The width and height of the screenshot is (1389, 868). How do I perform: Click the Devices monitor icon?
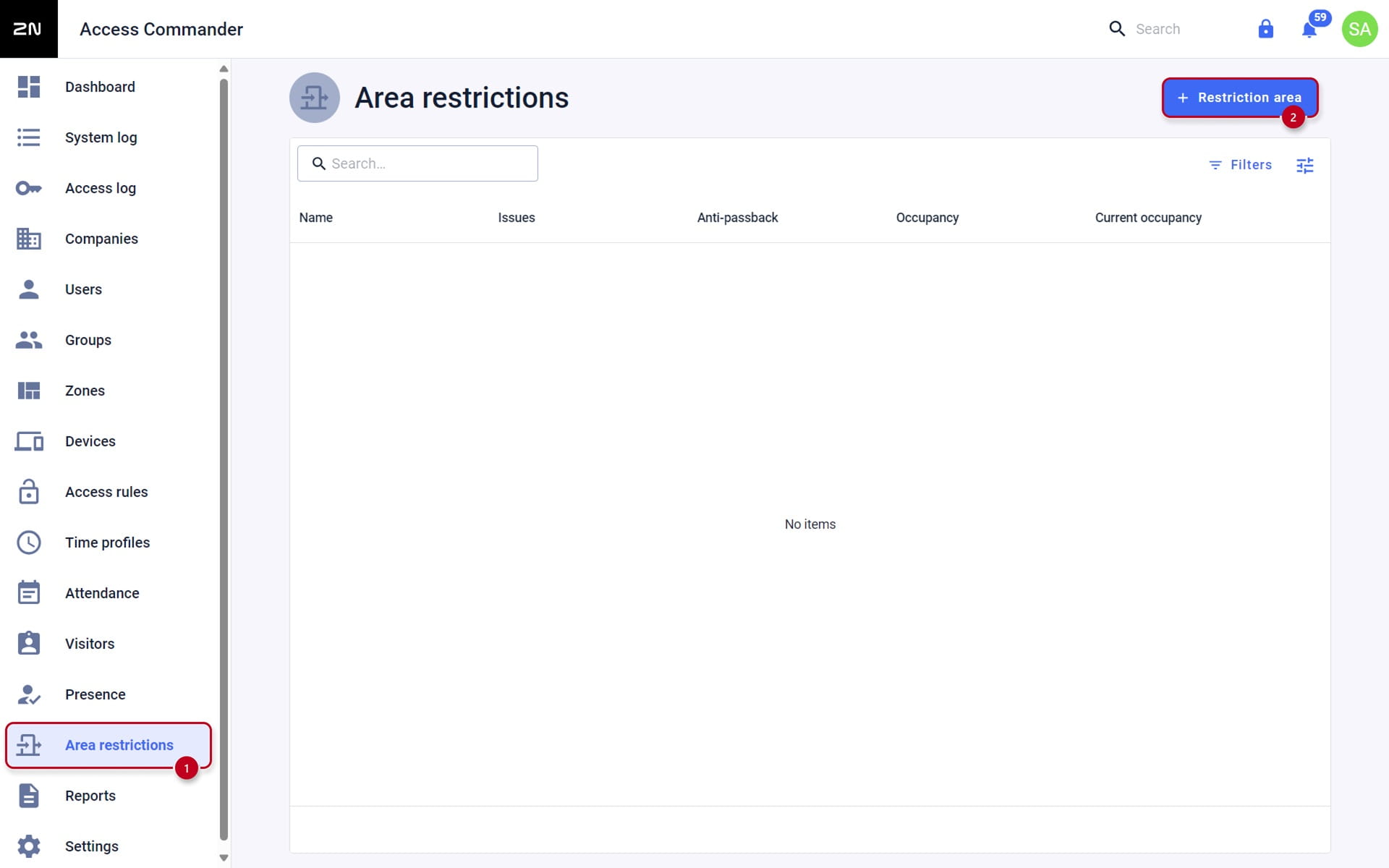[x=29, y=441]
